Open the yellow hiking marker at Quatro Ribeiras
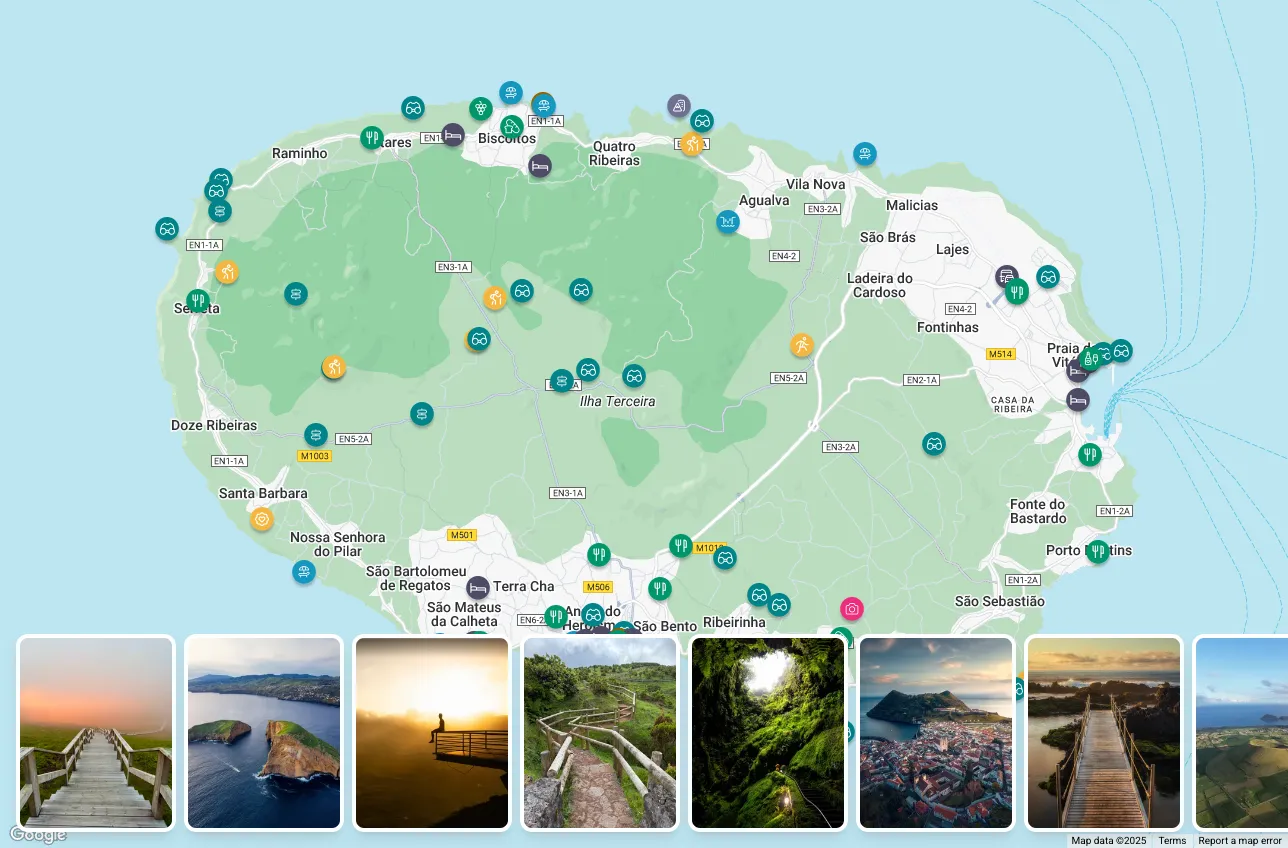The width and height of the screenshot is (1288, 848). pyautogui.click(x=692, y=144)
